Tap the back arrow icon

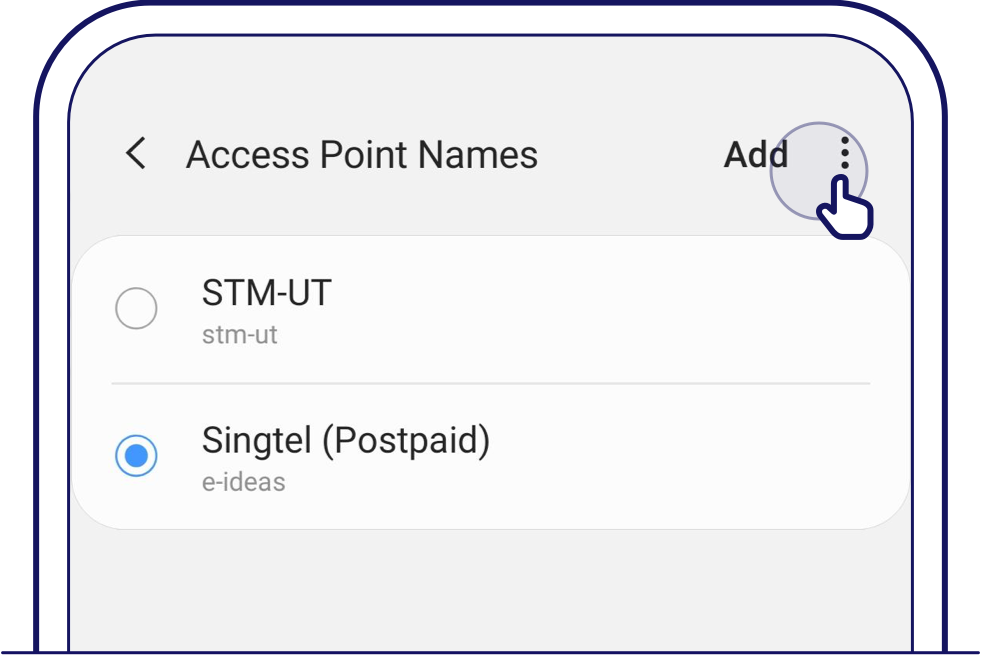tap(136, 154)
